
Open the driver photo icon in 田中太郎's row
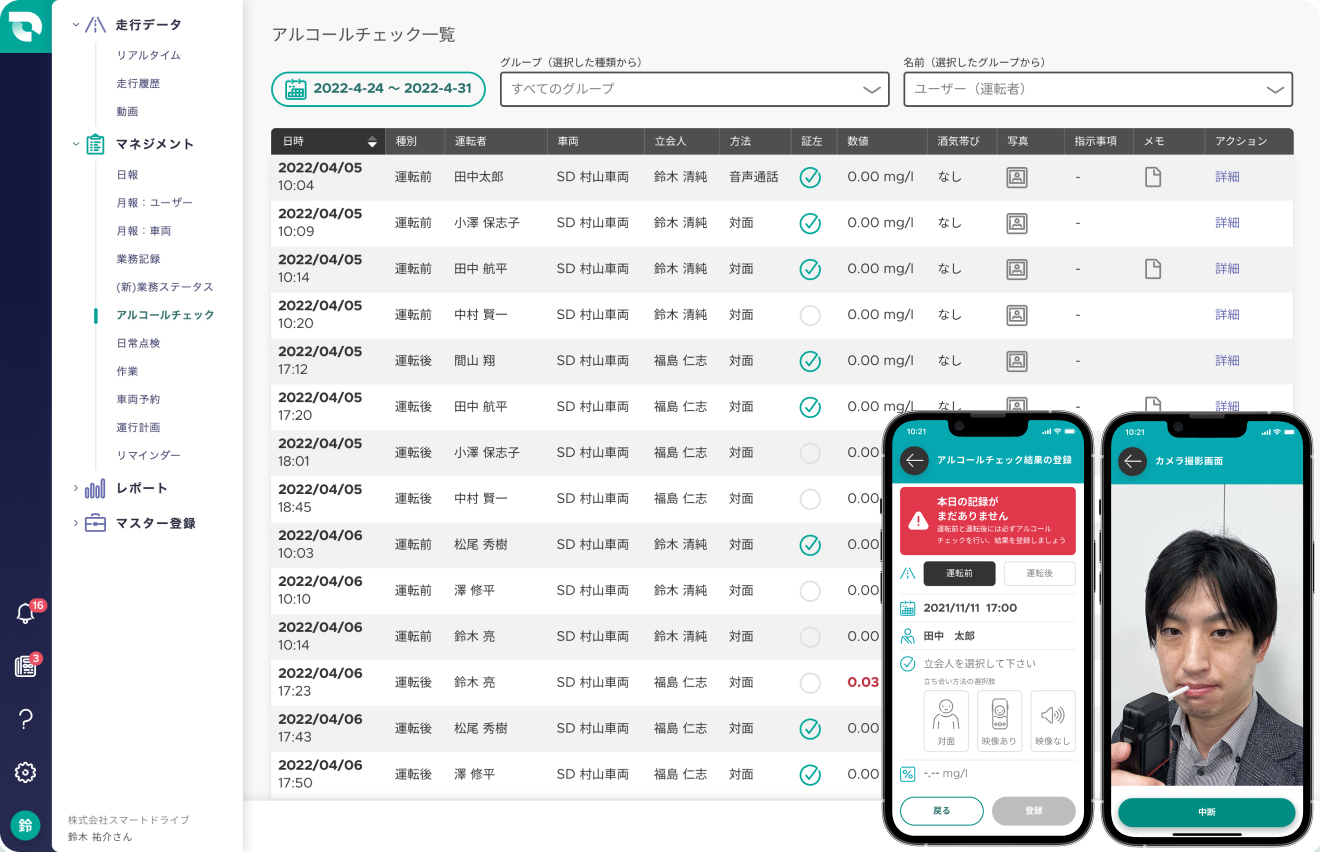pyautogui.click(x=1017, y=176)
